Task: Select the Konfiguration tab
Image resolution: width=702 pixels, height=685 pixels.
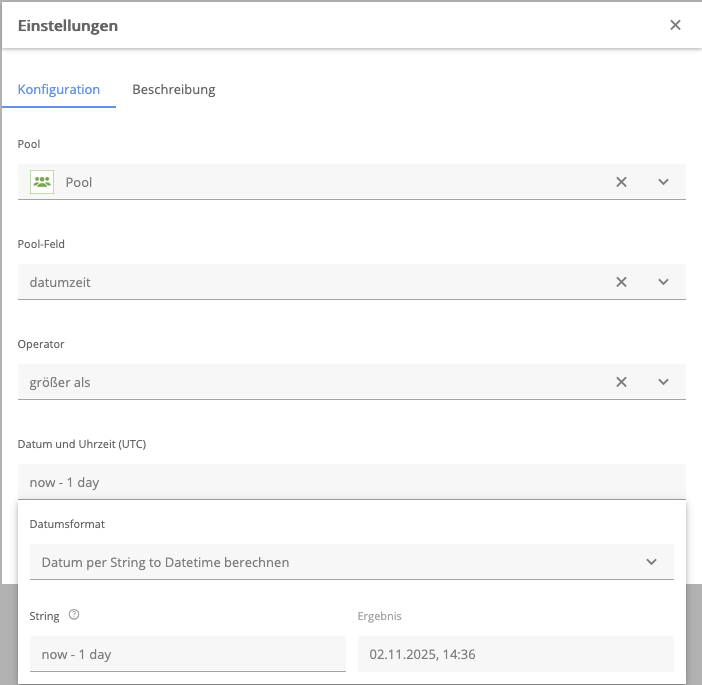Action: click(x=59, y=89)
